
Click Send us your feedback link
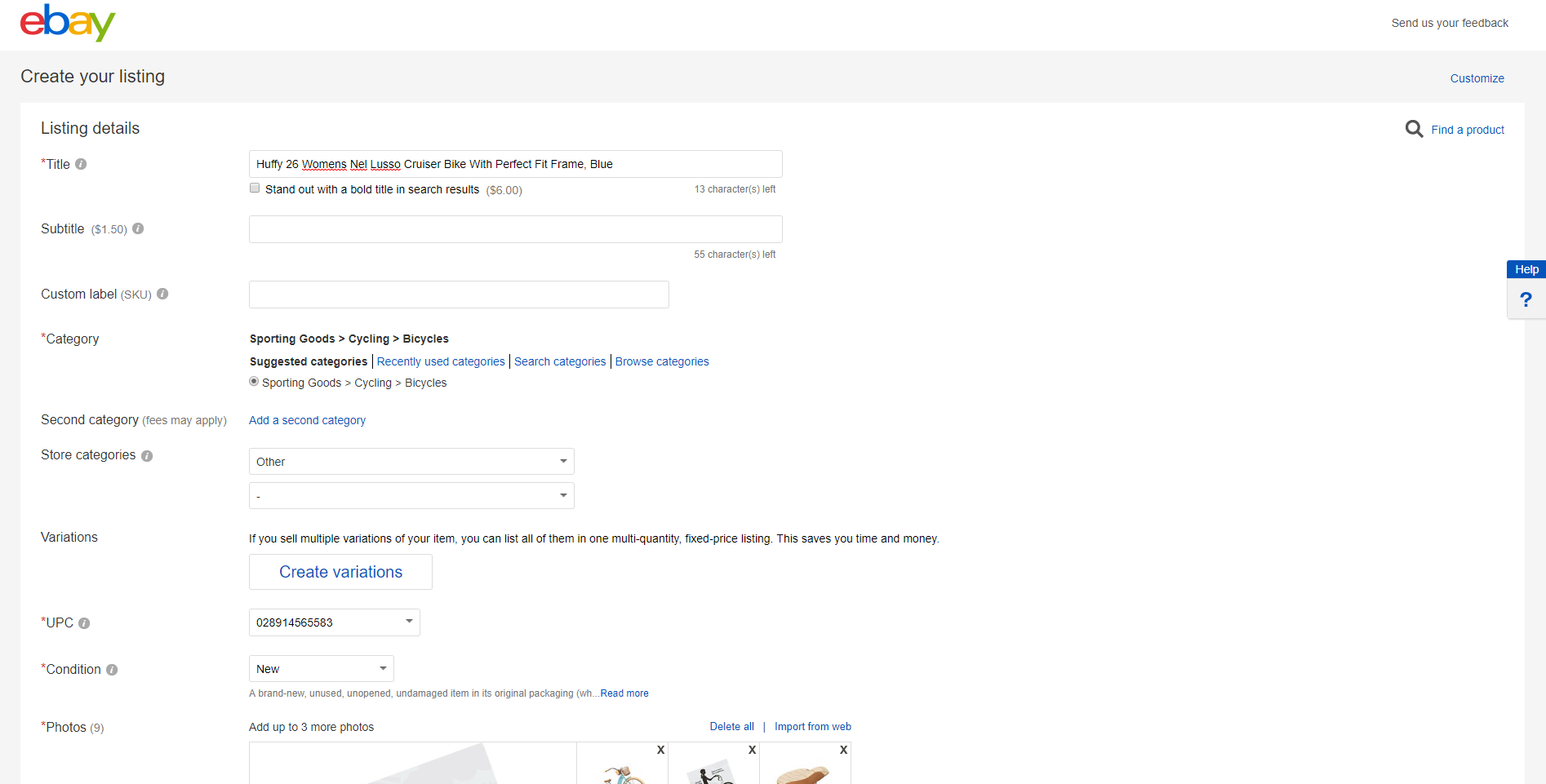click(1450, 23)
